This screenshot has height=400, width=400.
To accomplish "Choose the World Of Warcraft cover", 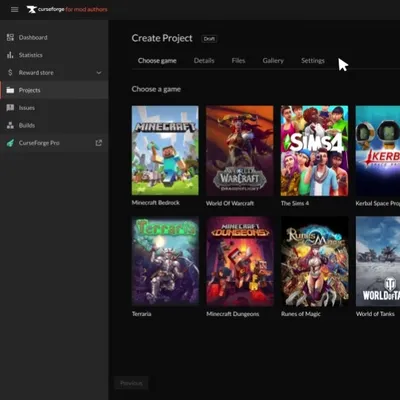I will coord(240,151).
